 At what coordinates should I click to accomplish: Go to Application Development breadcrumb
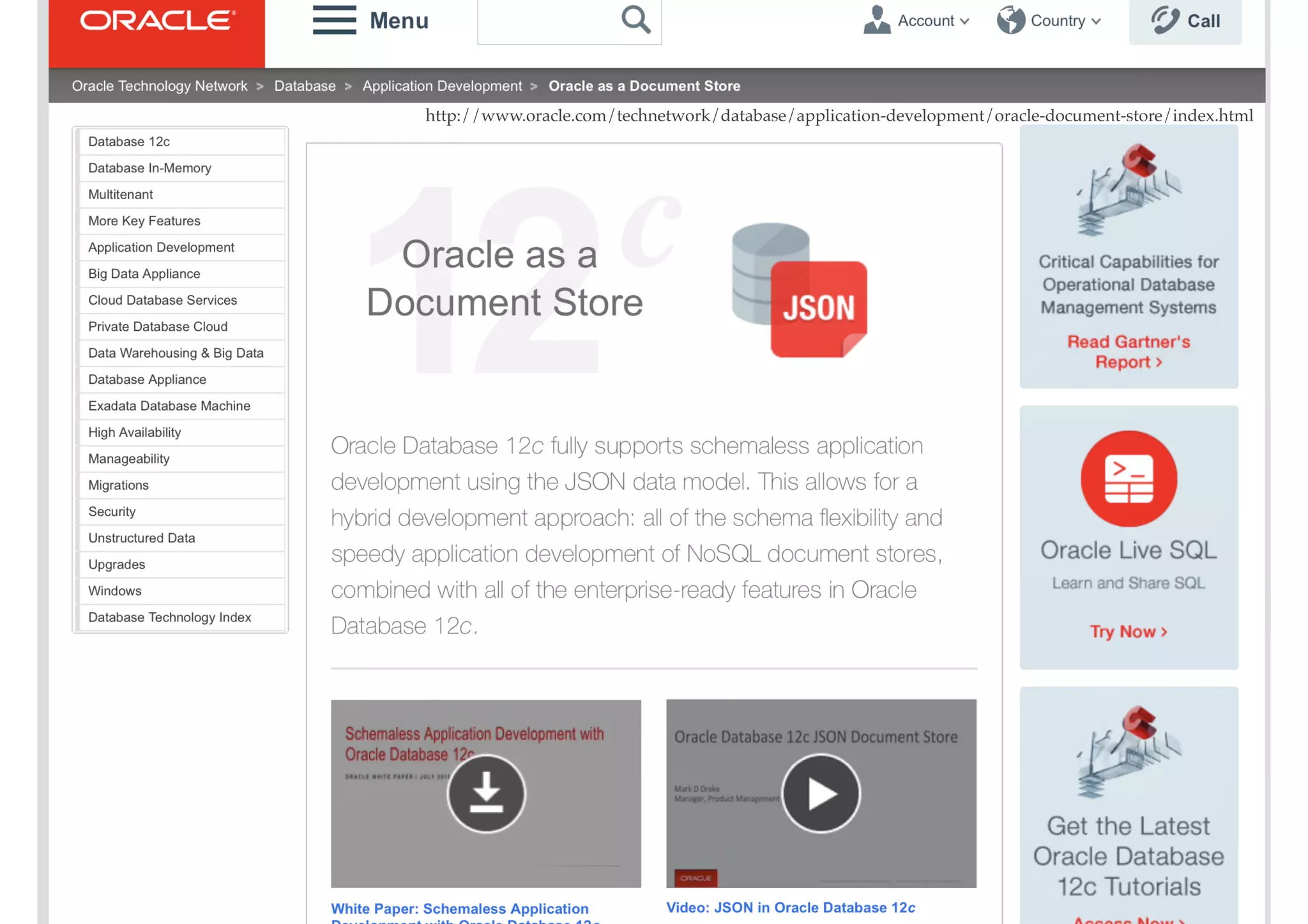(442, 86)
